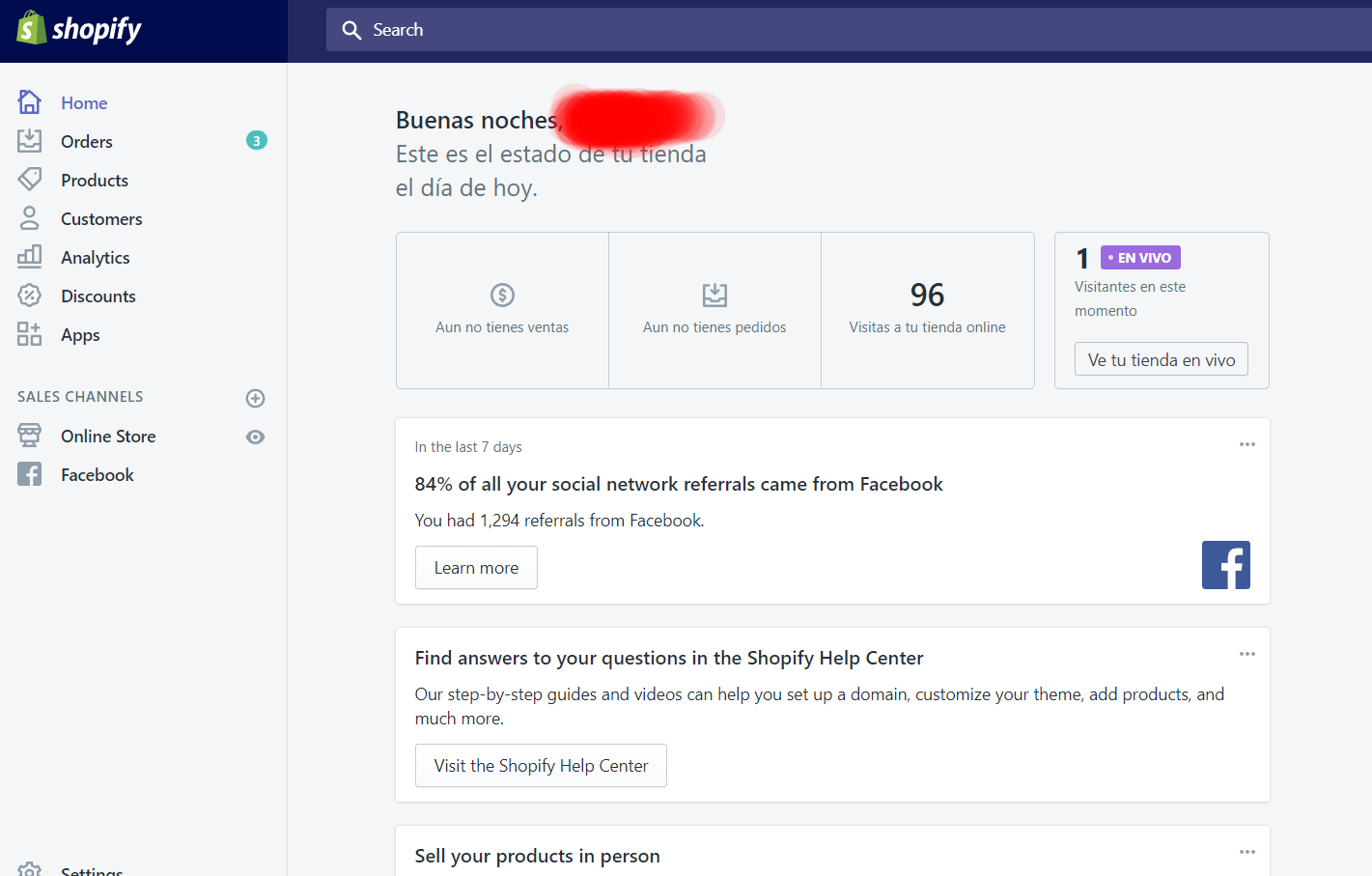This screenshot has width=1372, height=876.
Task: Open options menu on Facebook referrals card
Action: point(1247,444)
